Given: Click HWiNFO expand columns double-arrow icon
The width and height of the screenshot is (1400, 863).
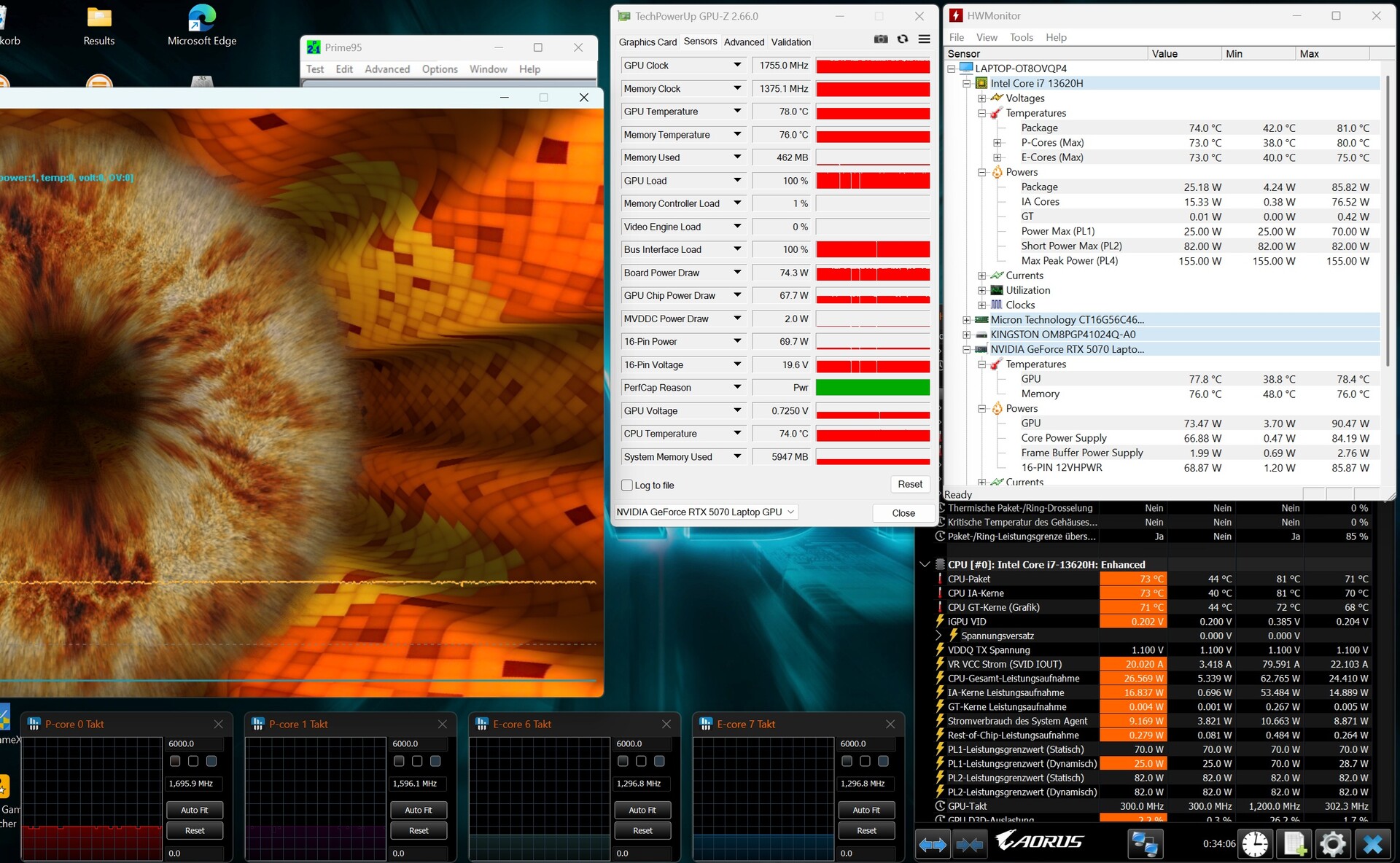Looking at the screenshot, I should pos(933,844).
